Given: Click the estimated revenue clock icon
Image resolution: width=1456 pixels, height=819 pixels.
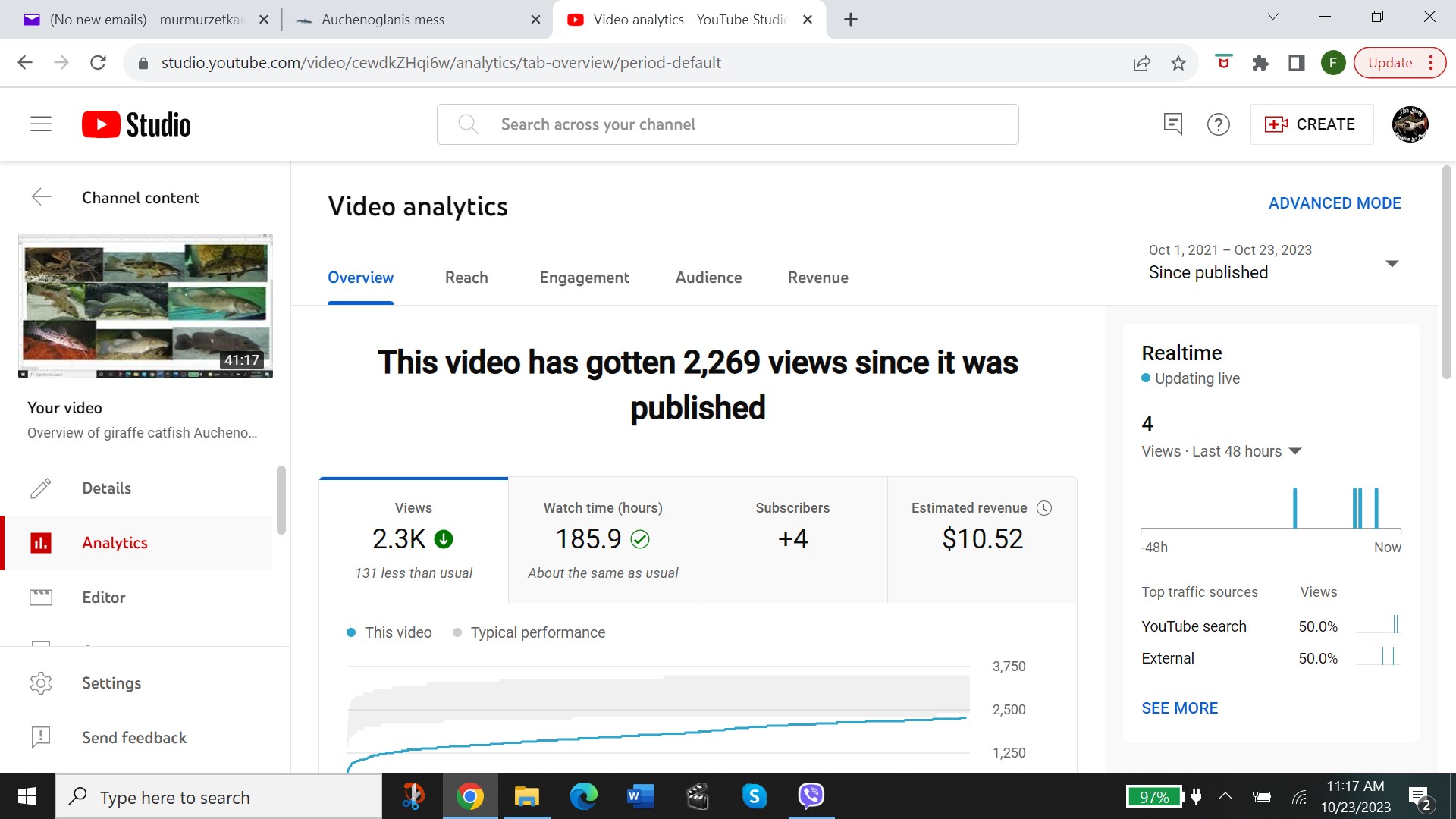Looking at the screenshot, I should (1044, 508).
